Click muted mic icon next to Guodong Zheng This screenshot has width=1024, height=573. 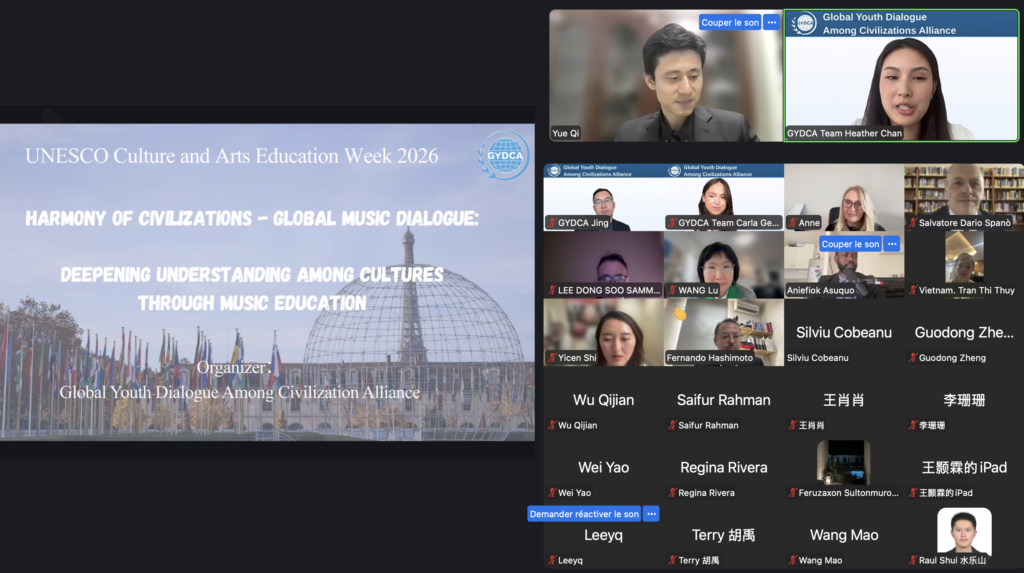912,357
